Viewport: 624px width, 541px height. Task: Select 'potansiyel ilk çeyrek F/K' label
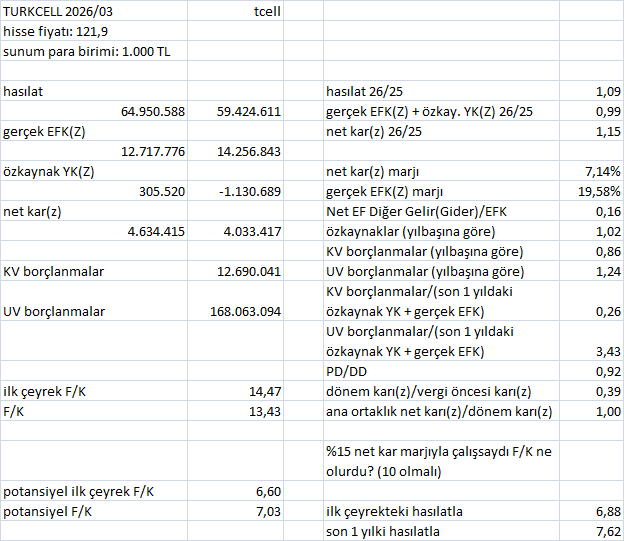(94, 491)
